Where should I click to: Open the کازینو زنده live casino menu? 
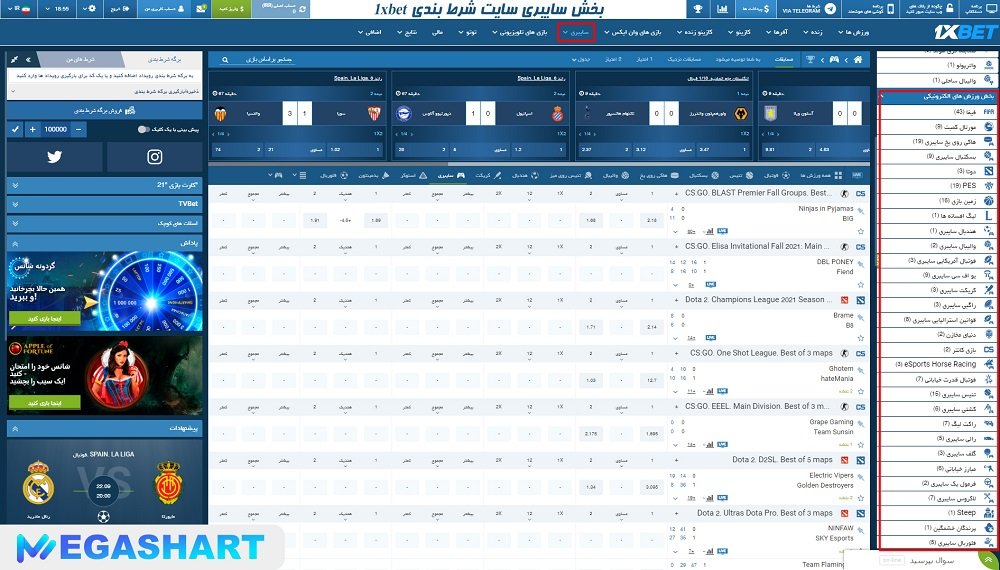695,33
